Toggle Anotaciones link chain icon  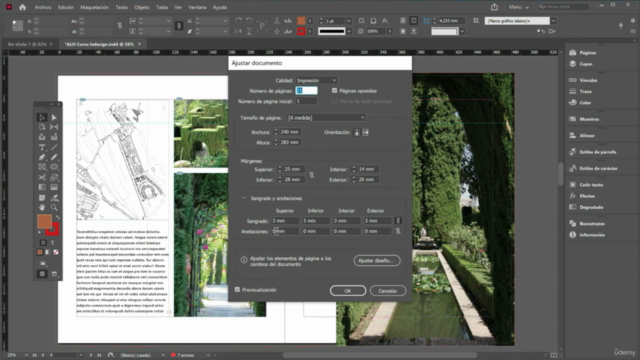398,231
